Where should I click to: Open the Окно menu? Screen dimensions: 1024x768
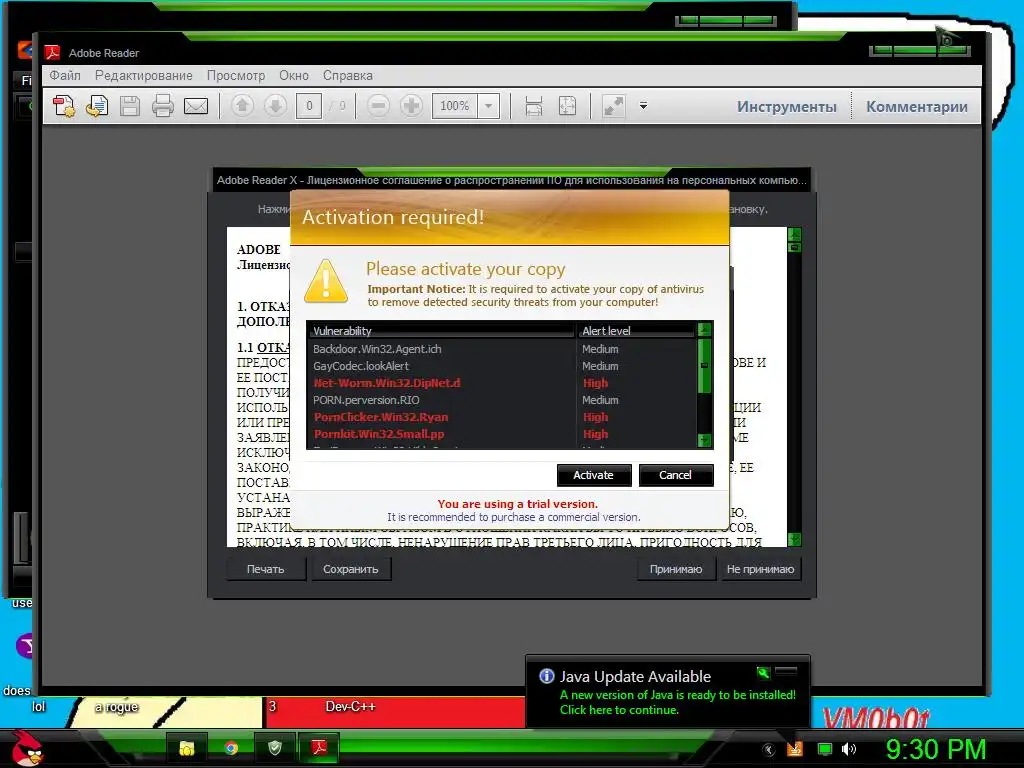pos(294,75)
